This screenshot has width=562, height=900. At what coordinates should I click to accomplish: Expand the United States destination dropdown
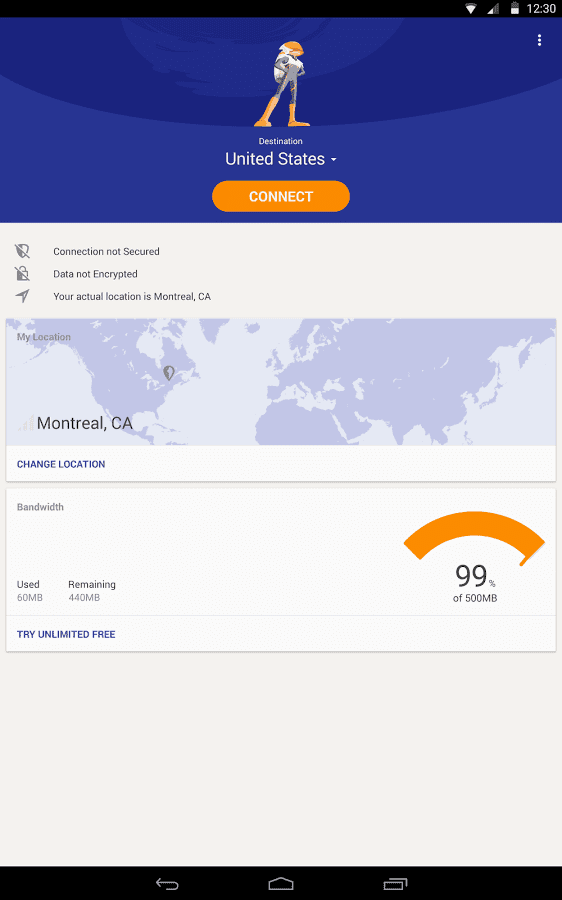click(281, 159)
